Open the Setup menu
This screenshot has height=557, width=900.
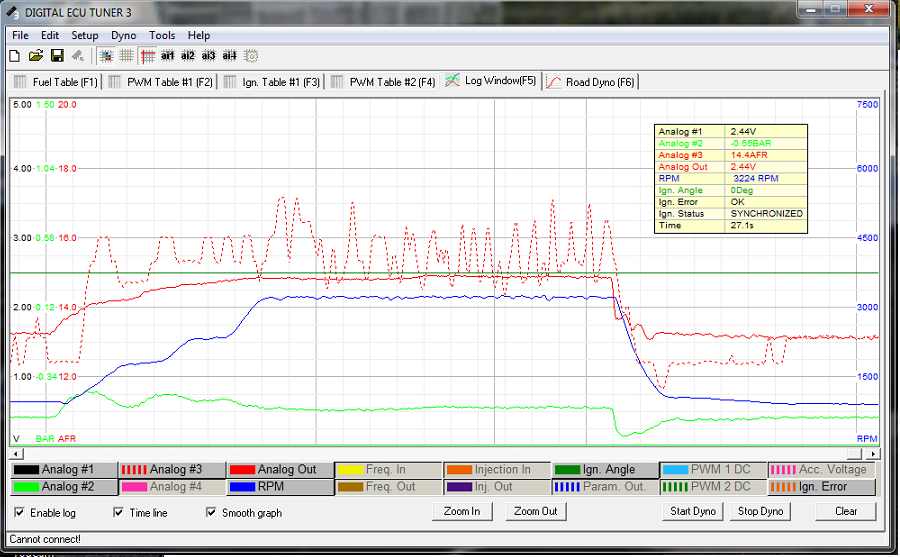[85, 35]
